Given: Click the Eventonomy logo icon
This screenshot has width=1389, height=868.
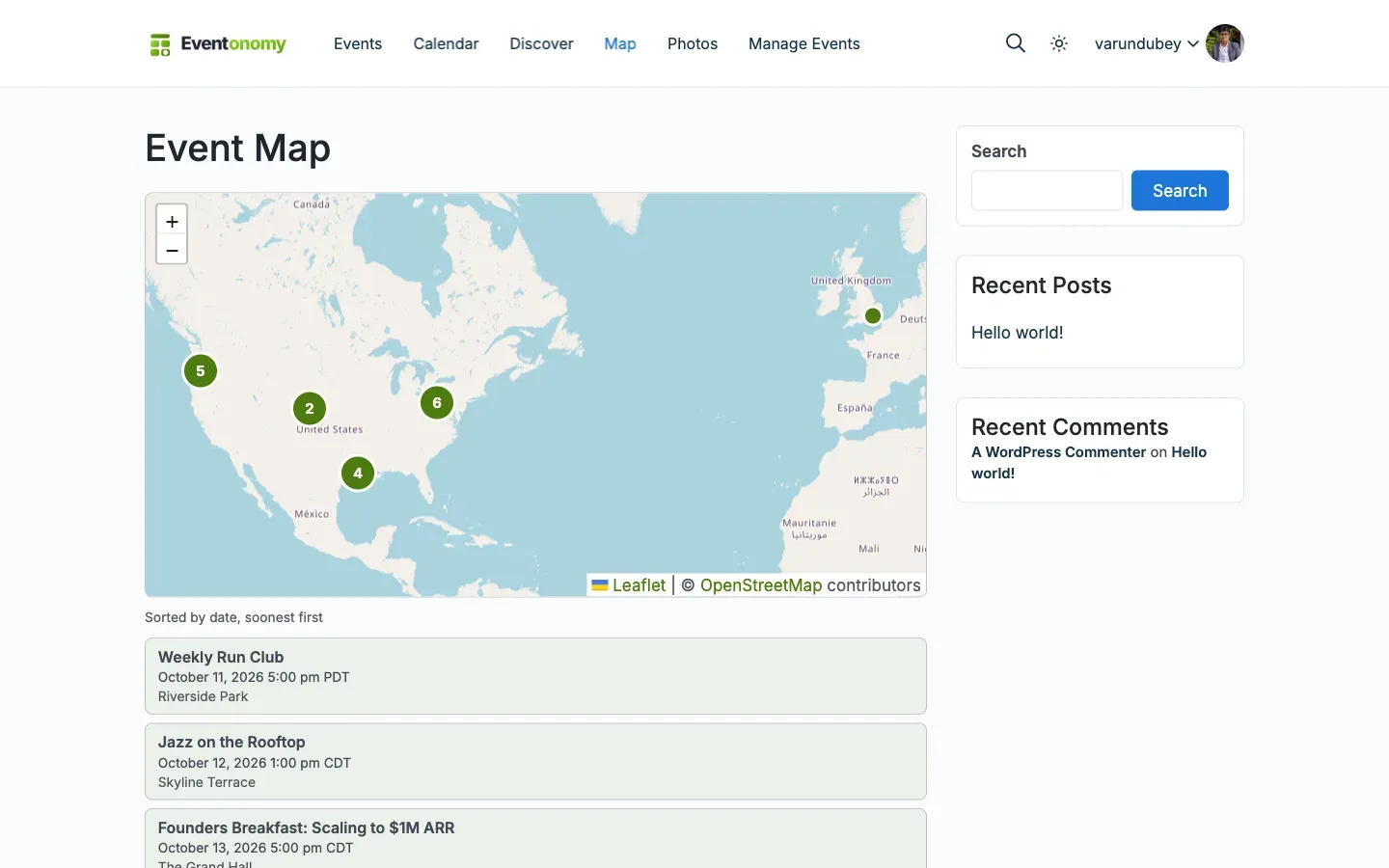Looking at the screenshot, I should [160, 44].
